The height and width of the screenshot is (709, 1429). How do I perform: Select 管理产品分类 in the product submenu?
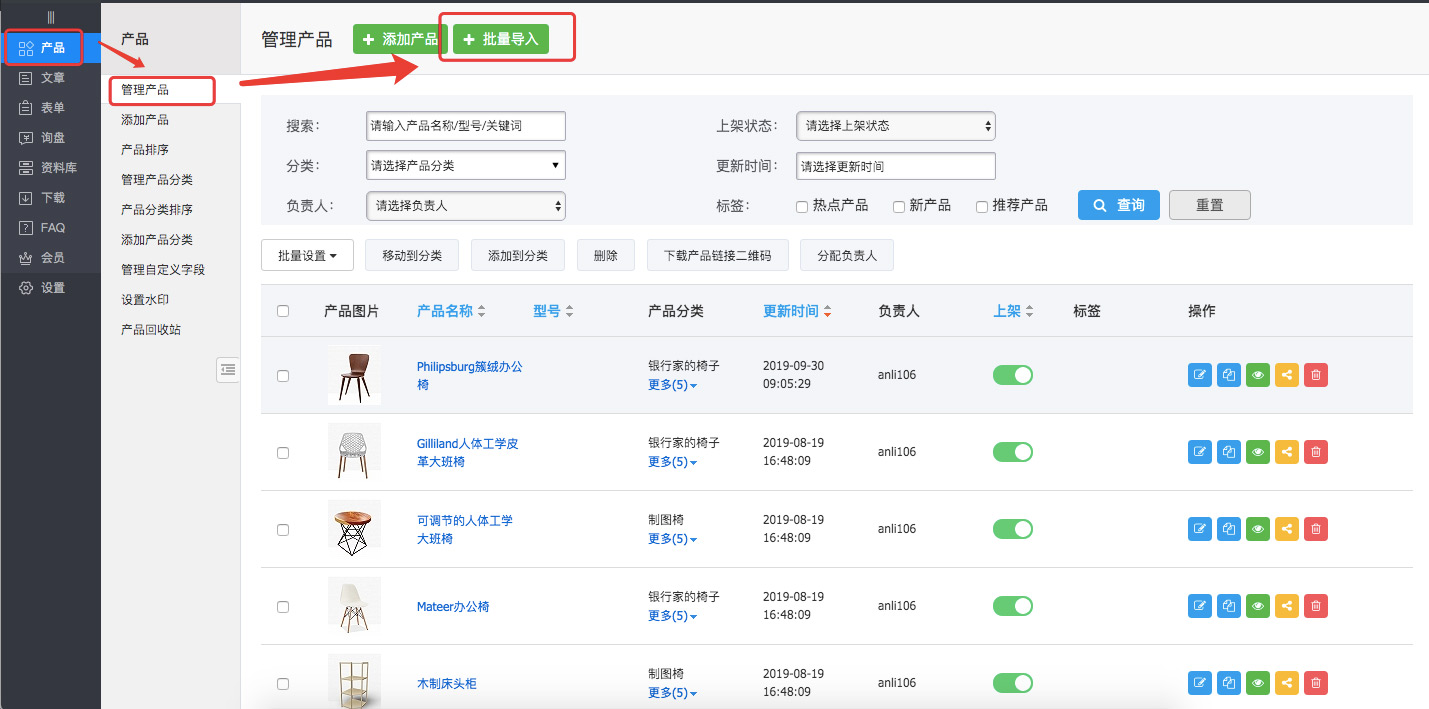(157, 180)
